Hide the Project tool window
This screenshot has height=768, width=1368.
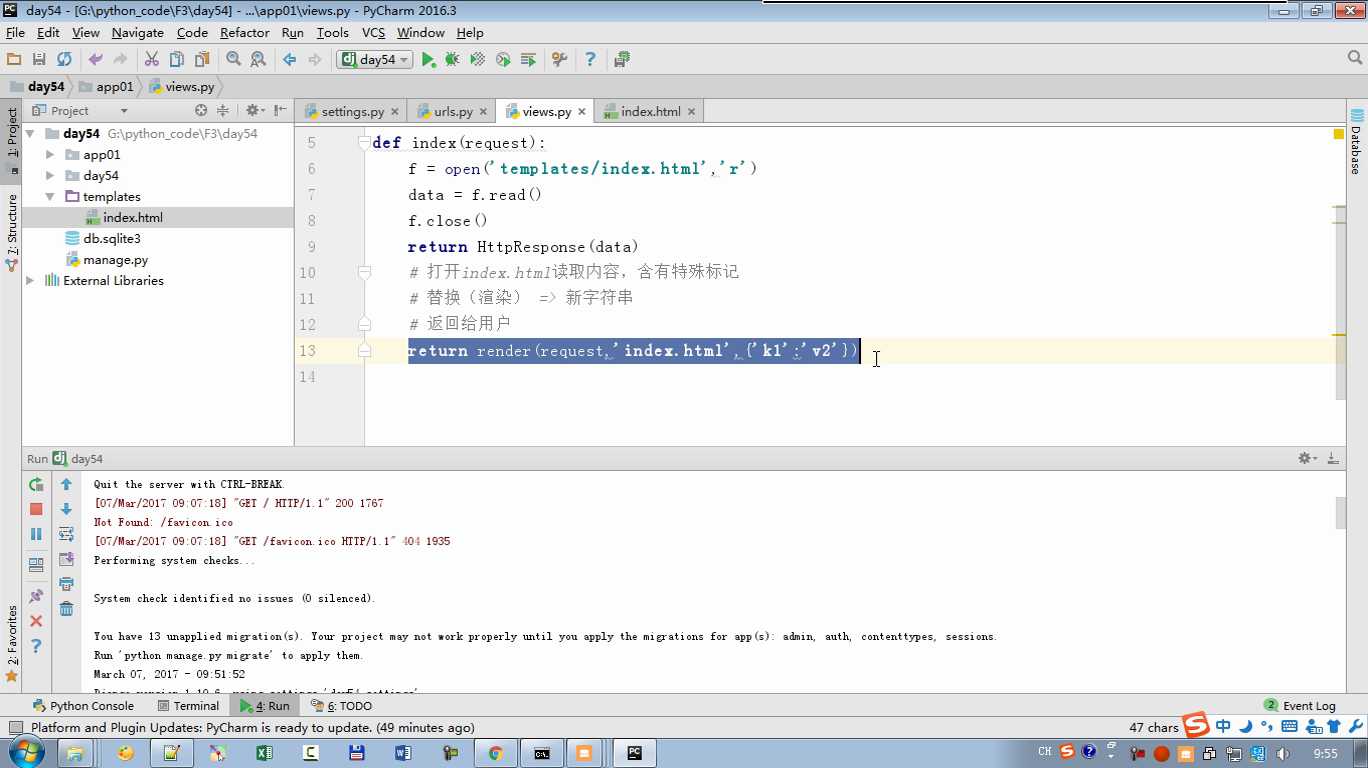click(280, 111)
